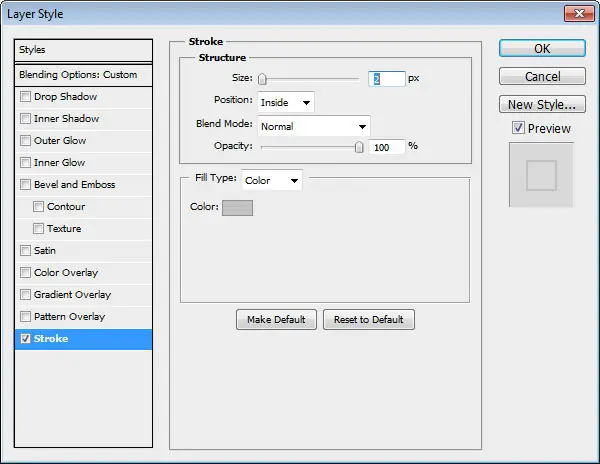This screenshot has height=464, width=600.
Task: Enable the Pattern Overlay checkbox
Action: [x=25, y=316]
